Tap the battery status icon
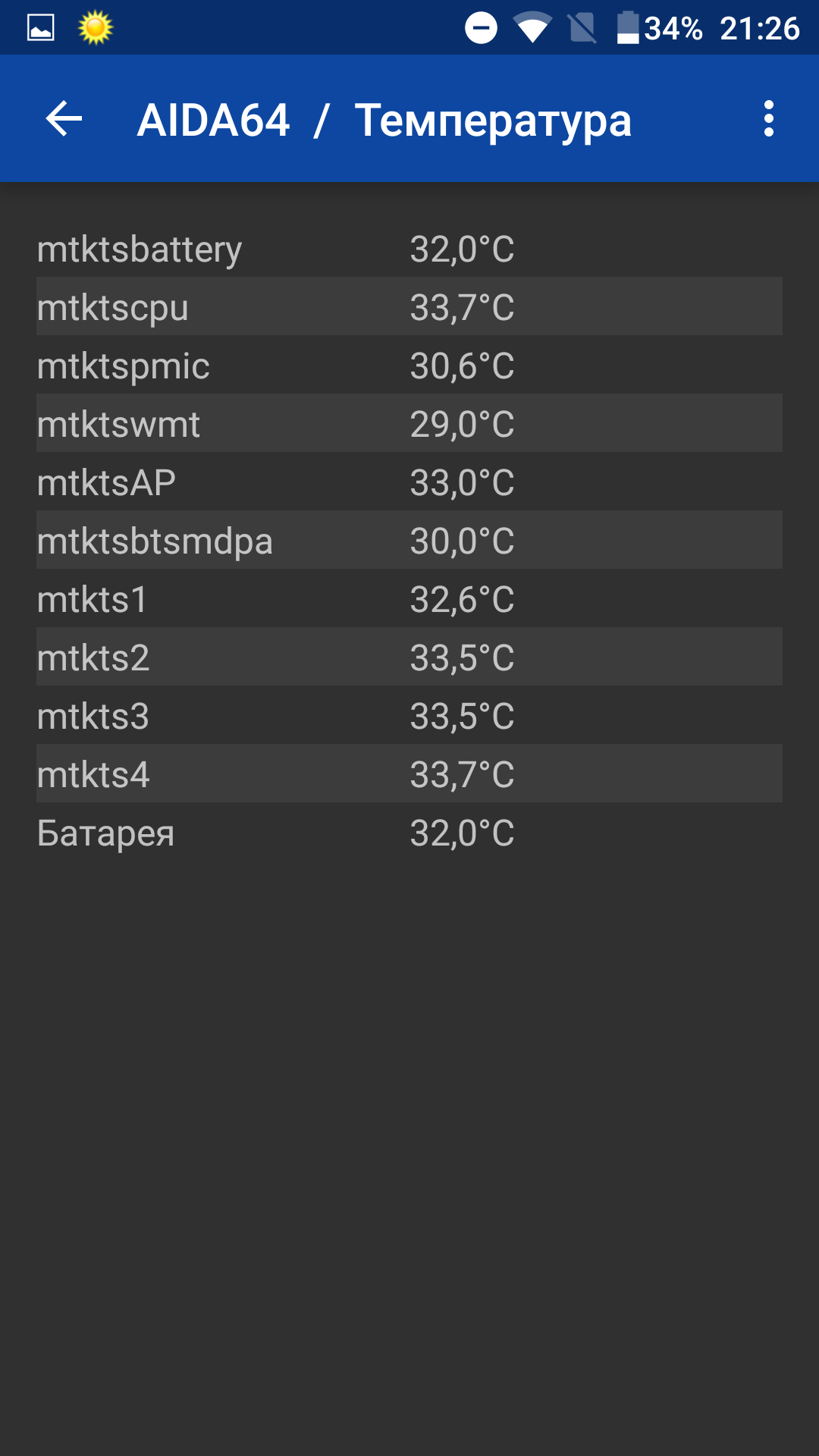Screen dimensions: 819x1456 pyautogui.click(x=628, y=28)
